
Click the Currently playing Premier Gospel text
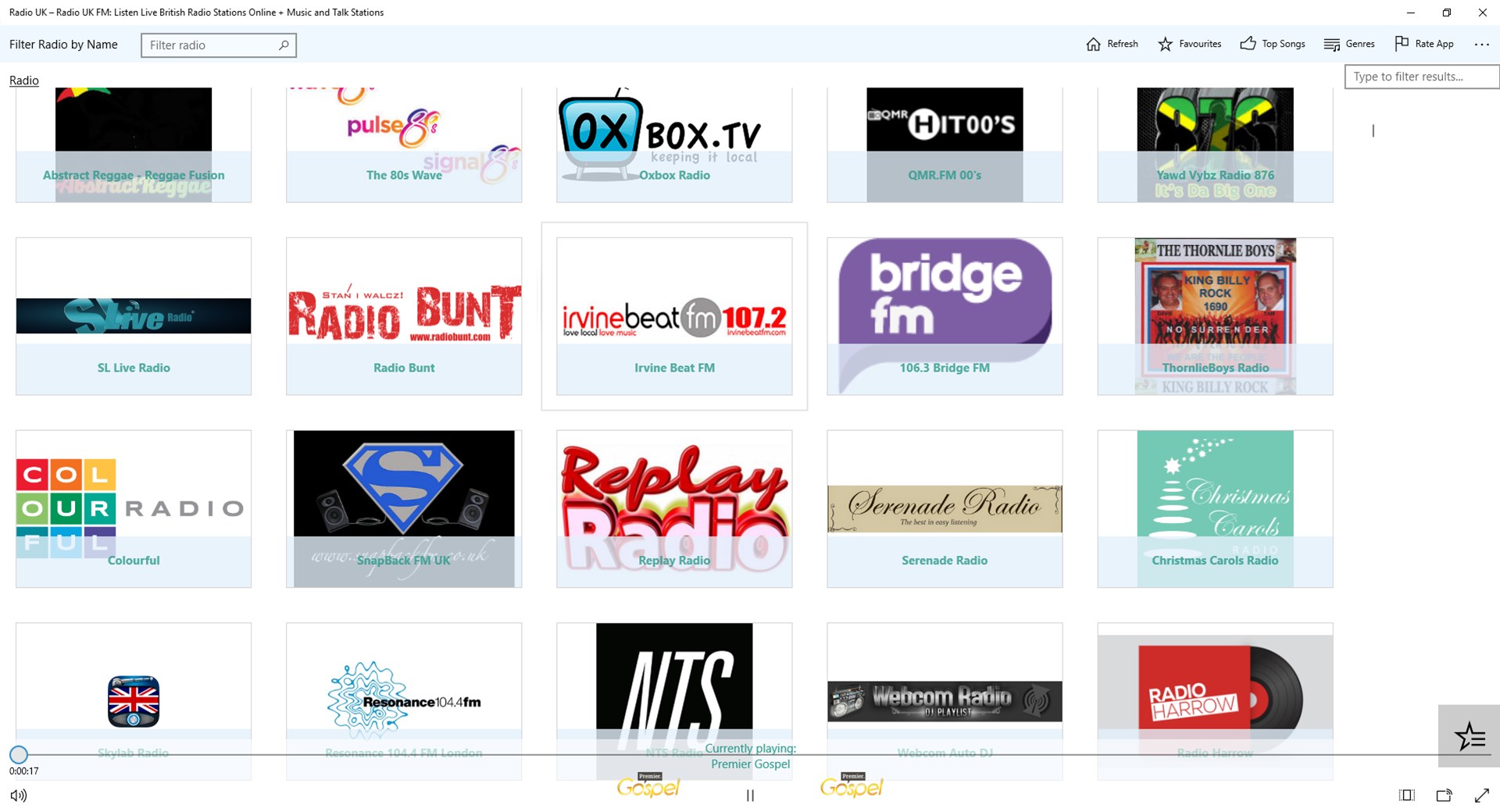tap(750, 757)
